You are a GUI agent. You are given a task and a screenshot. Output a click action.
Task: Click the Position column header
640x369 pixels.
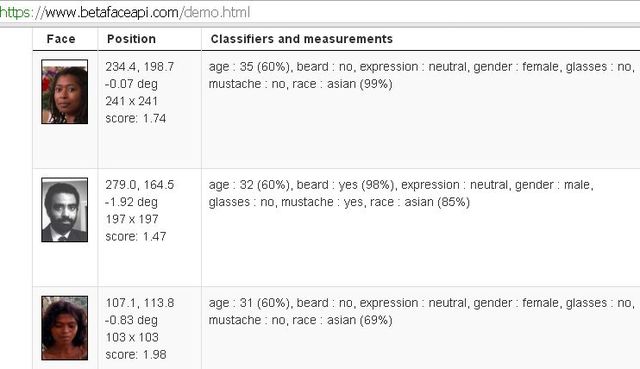coord(131,39)
